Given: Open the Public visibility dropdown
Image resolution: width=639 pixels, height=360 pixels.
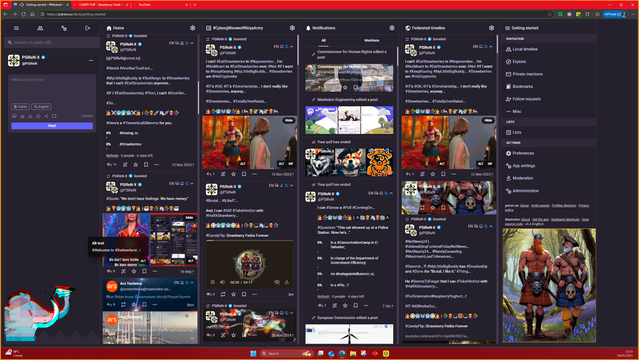Looking at the screenshot, I should pyautogui.click(x=20, y=106).
